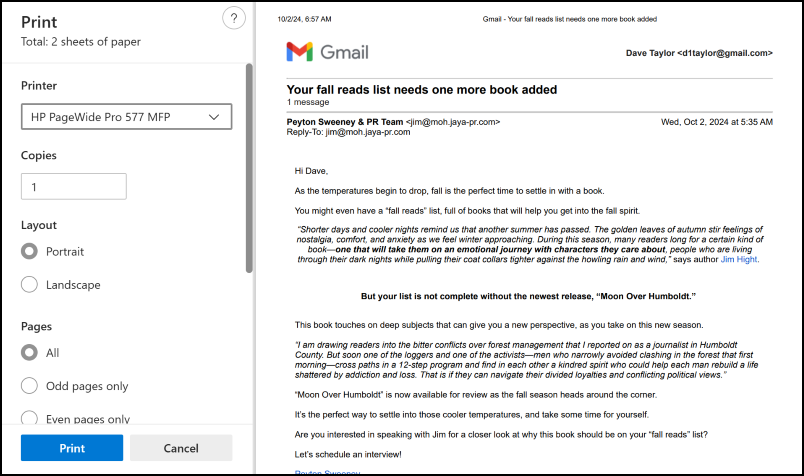Click the 'Layout' section label
The image size is (804, 476).
39,225
